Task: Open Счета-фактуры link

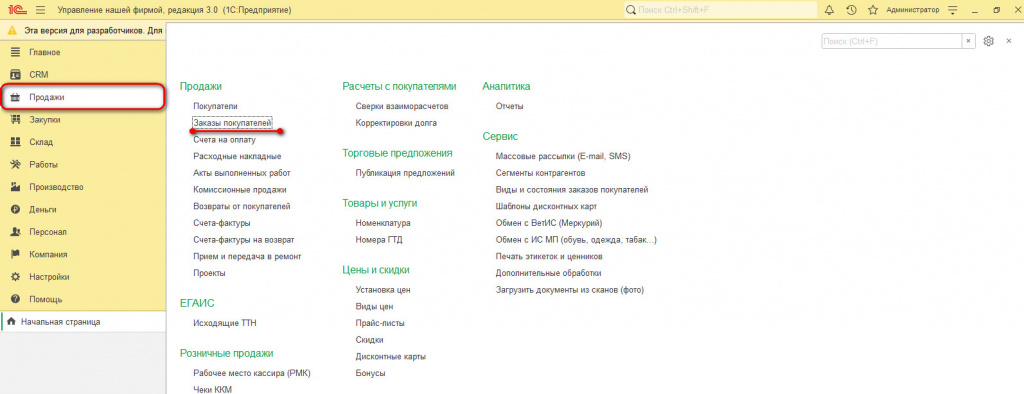Action: [222, 223]
